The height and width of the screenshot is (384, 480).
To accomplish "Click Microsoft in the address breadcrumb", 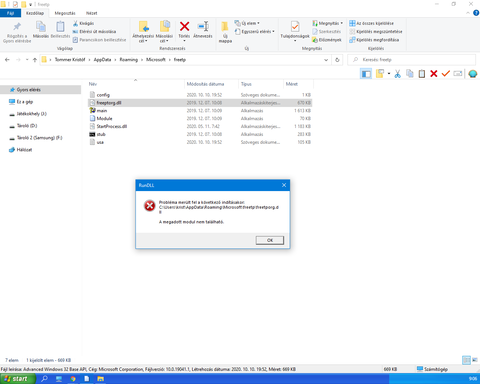I will 156,60.
